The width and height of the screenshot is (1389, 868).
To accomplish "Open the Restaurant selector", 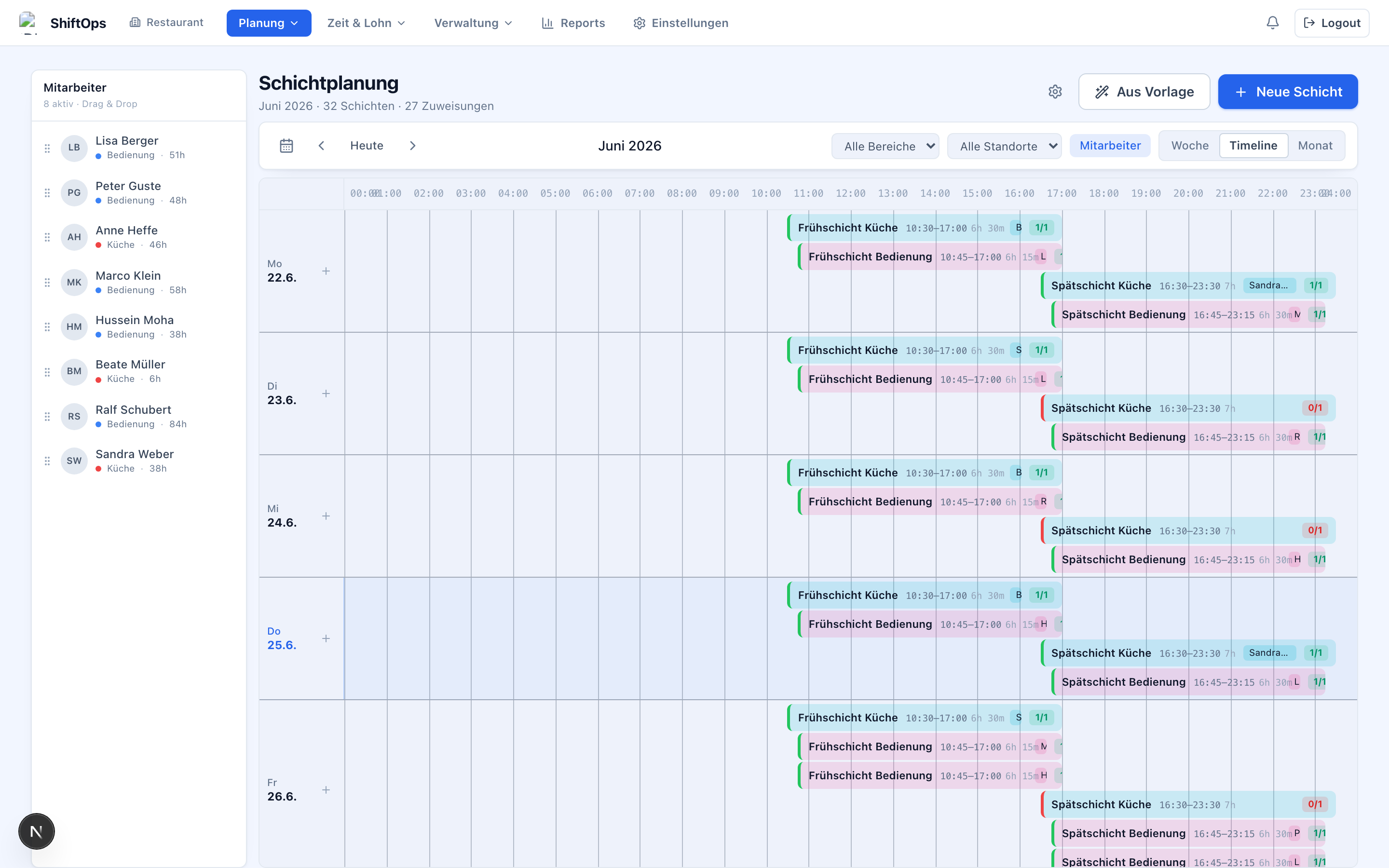I will pos(166,22).
